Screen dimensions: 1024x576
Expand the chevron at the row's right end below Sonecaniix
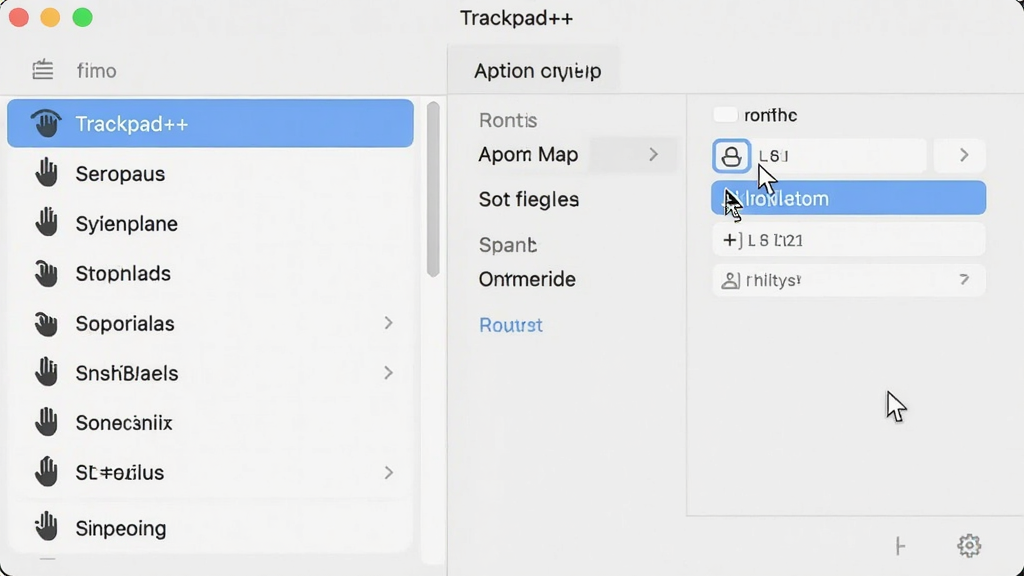[389, 473]
